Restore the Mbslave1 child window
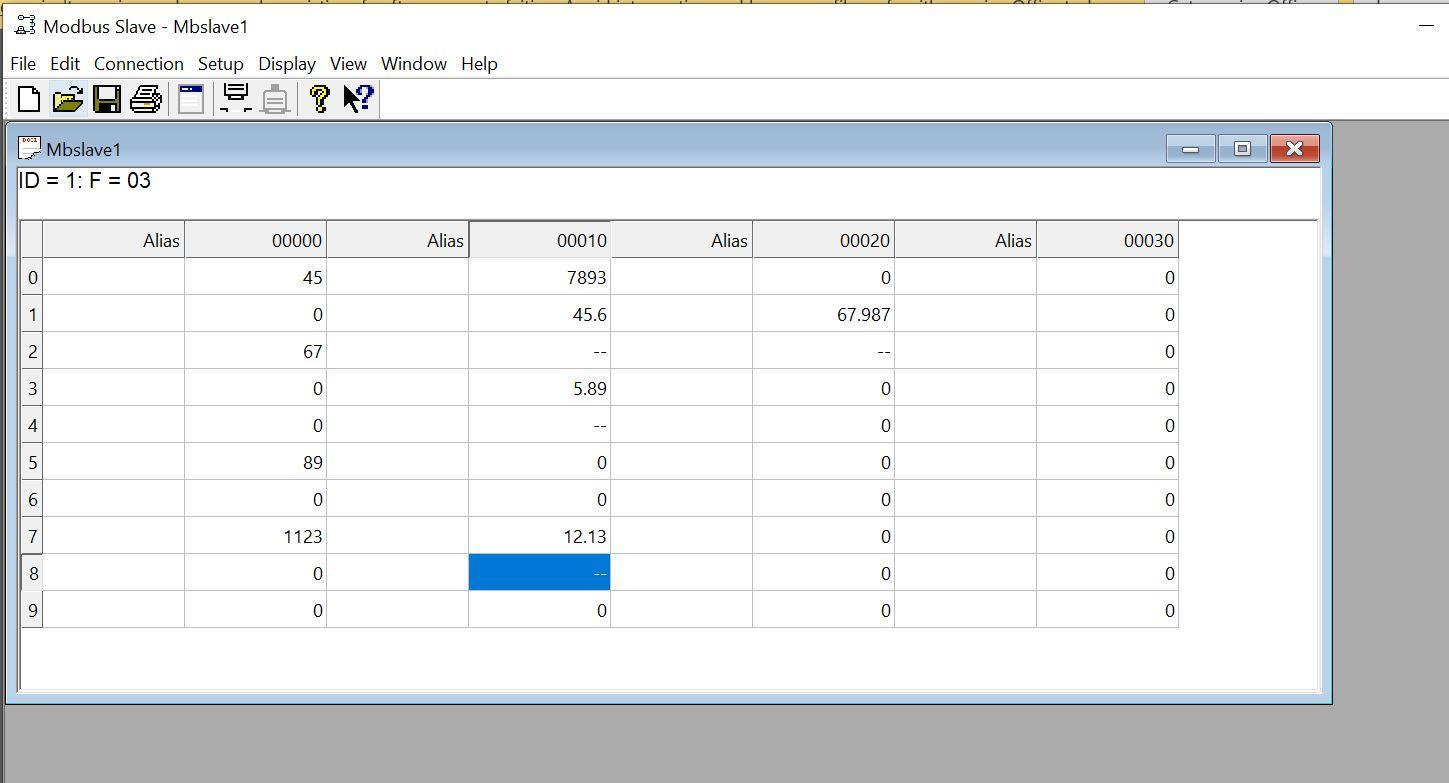Screen dimensions: 1449x783 tap(1242, 148)
